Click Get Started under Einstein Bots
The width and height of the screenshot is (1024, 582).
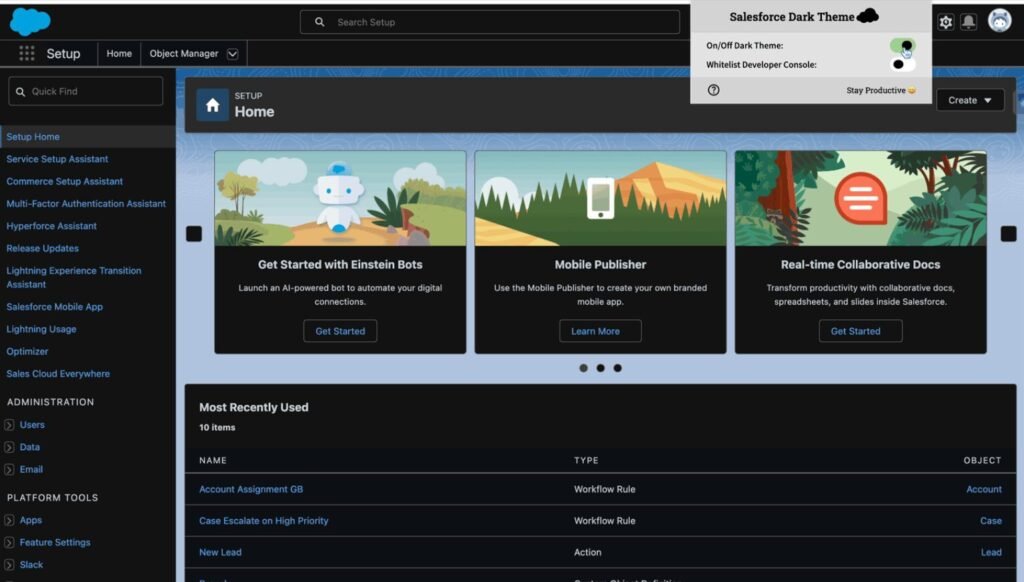coord(341,330)
